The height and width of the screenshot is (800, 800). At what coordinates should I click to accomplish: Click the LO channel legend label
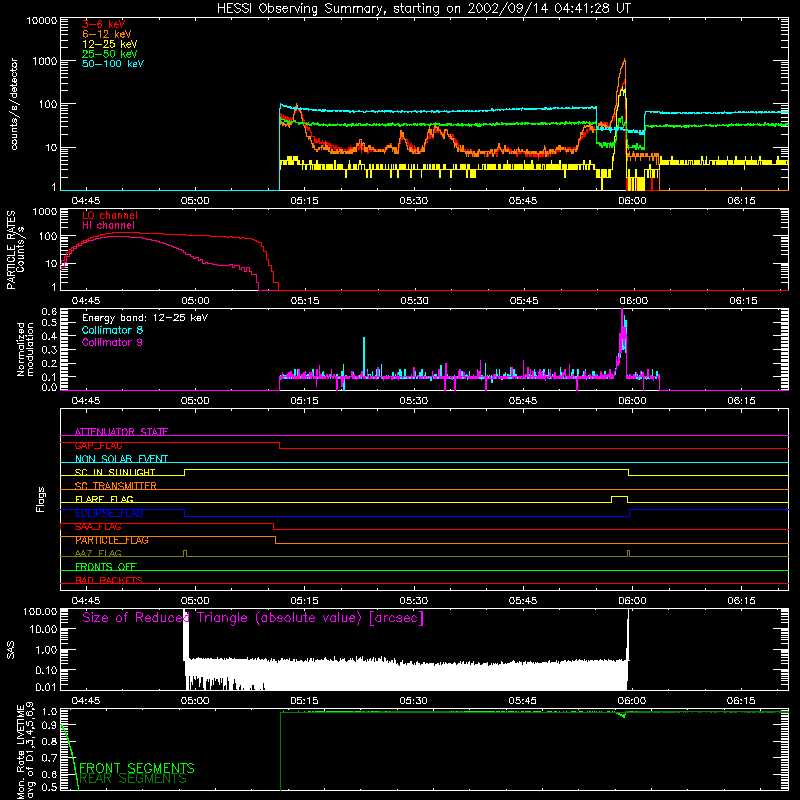click(110, 215)
